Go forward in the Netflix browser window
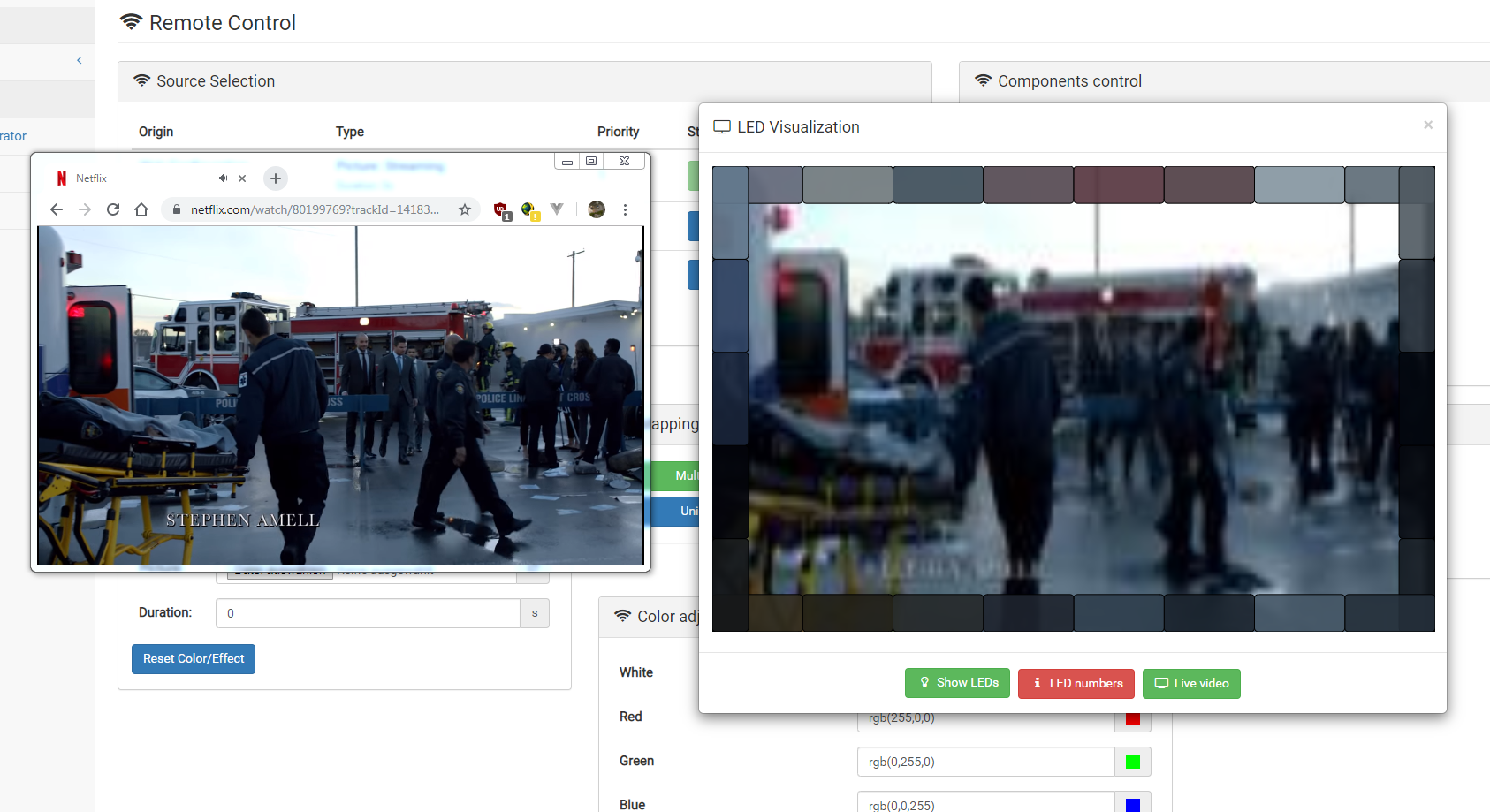Viewport: 1490px width, 812px height. tap(85, 209)
